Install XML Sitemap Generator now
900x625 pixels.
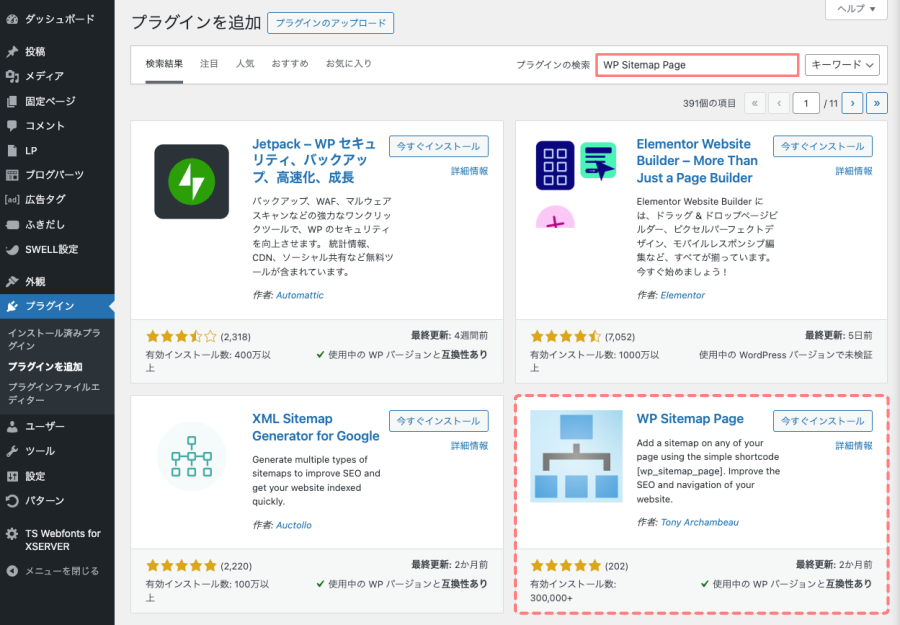click(x=439, y=421)
